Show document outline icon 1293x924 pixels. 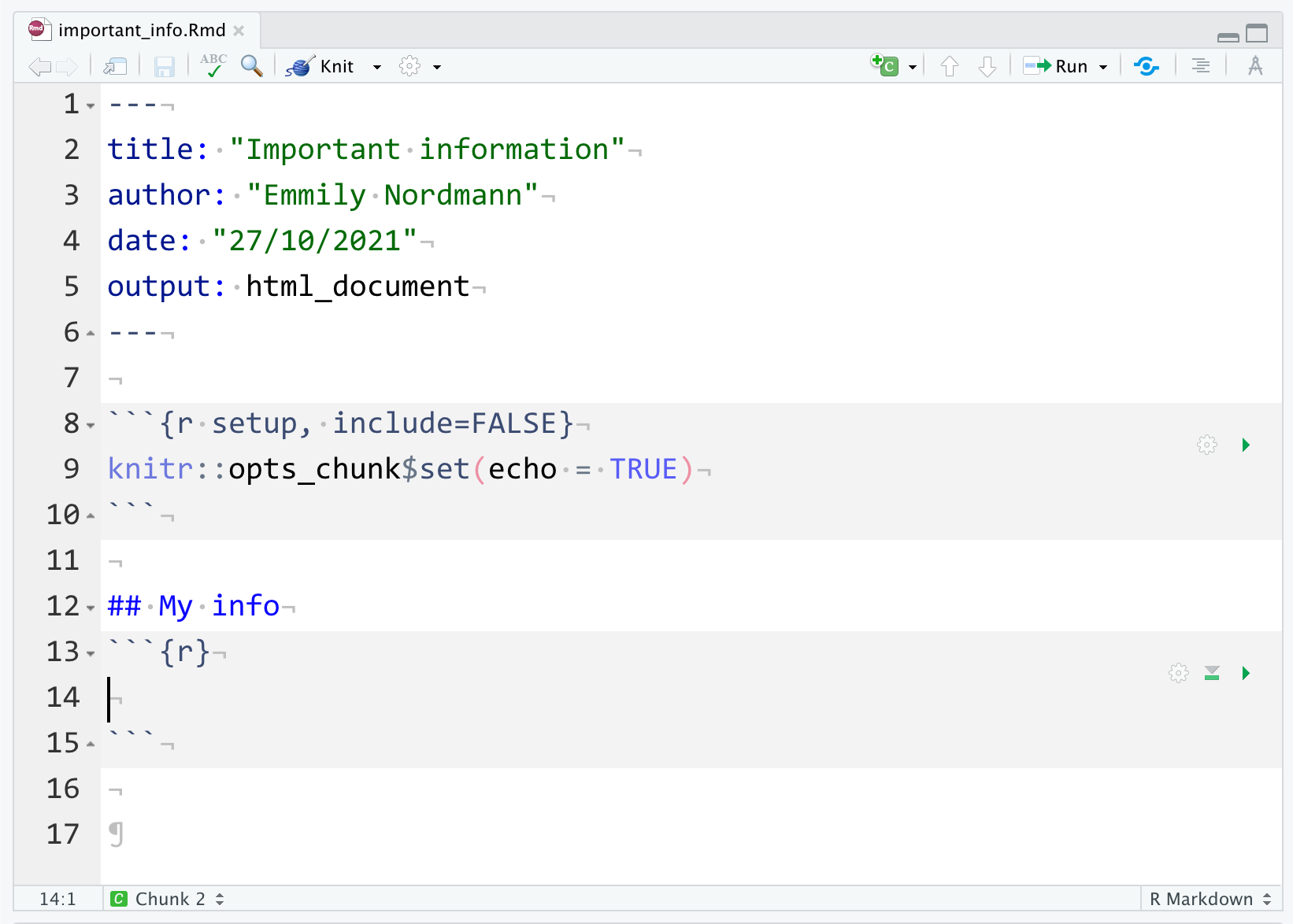pos(1201,67)
